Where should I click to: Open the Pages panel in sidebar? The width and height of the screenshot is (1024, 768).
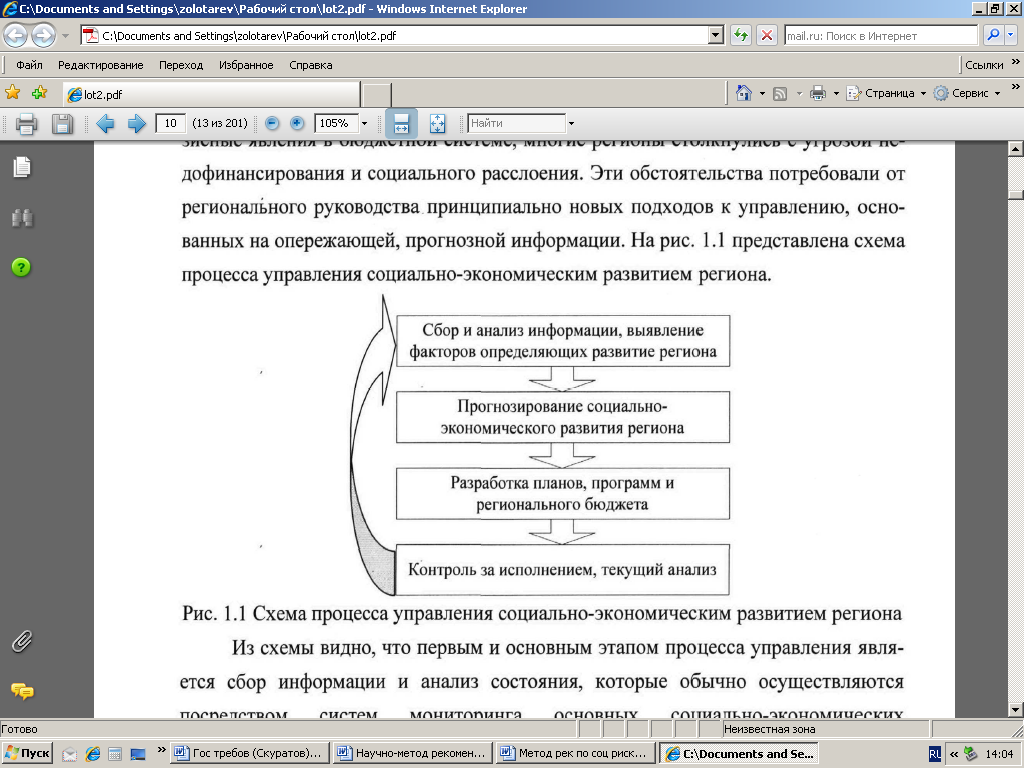click(22, 167)
